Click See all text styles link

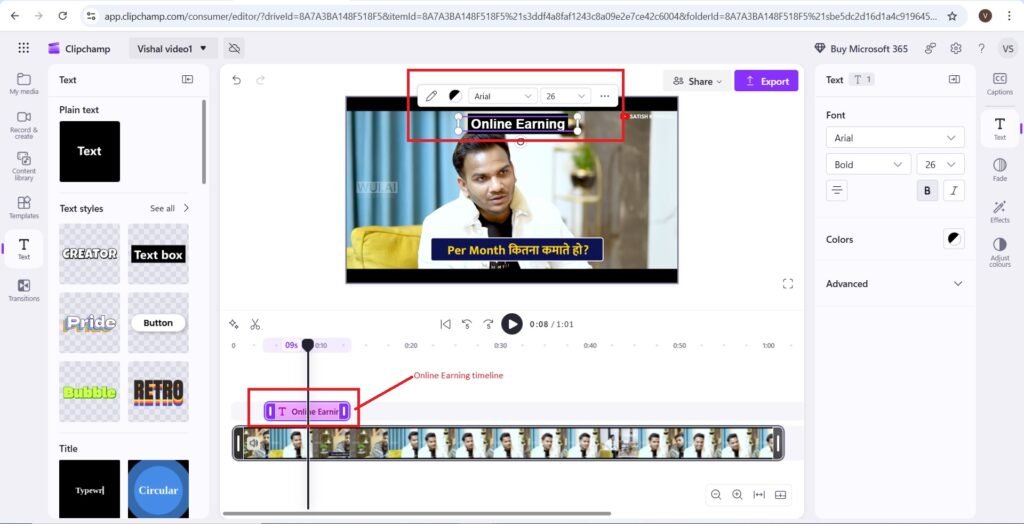[168, 208]
